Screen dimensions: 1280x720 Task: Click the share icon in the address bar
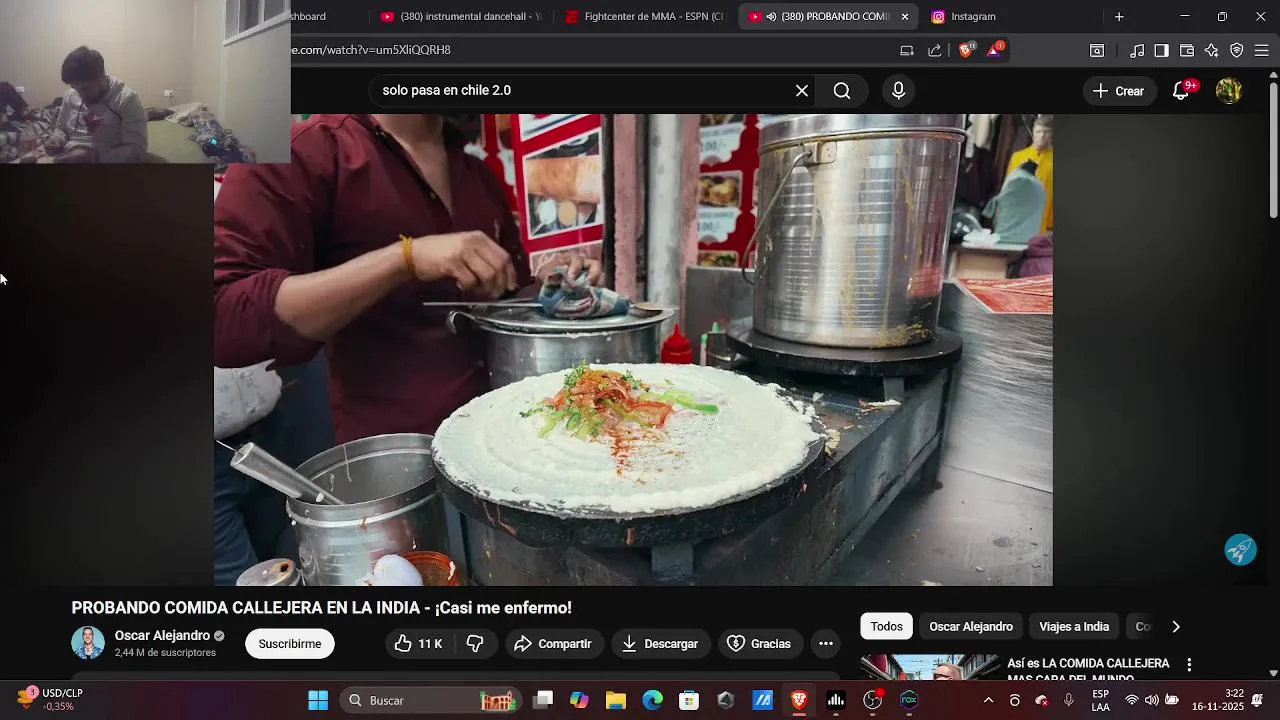935,50
